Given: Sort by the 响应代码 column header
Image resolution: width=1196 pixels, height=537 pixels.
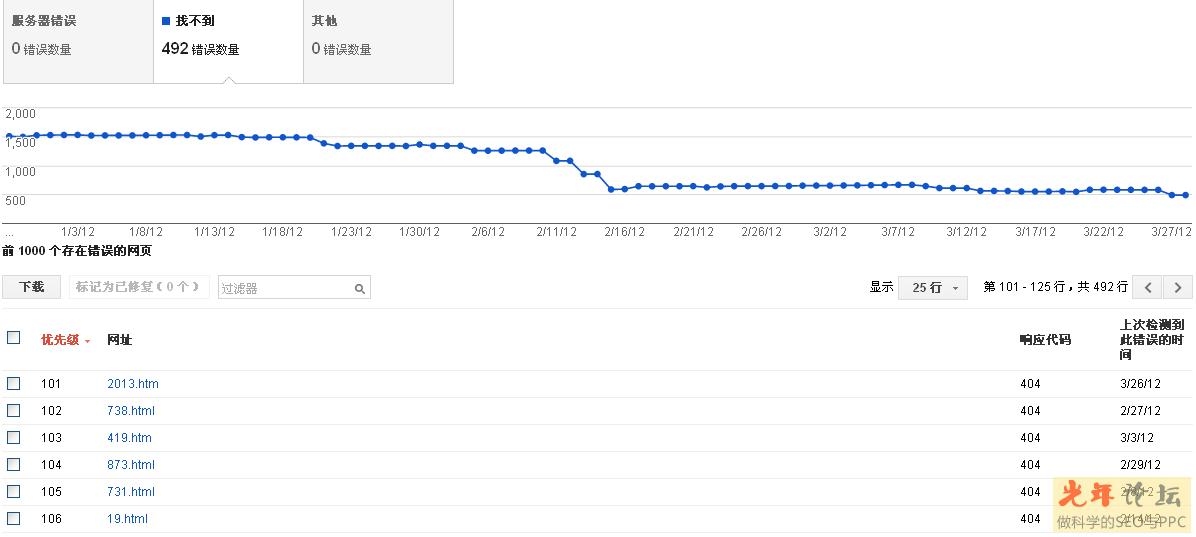Looking at the screenshot, I should pyautogui.click(x=1045, y=340).
